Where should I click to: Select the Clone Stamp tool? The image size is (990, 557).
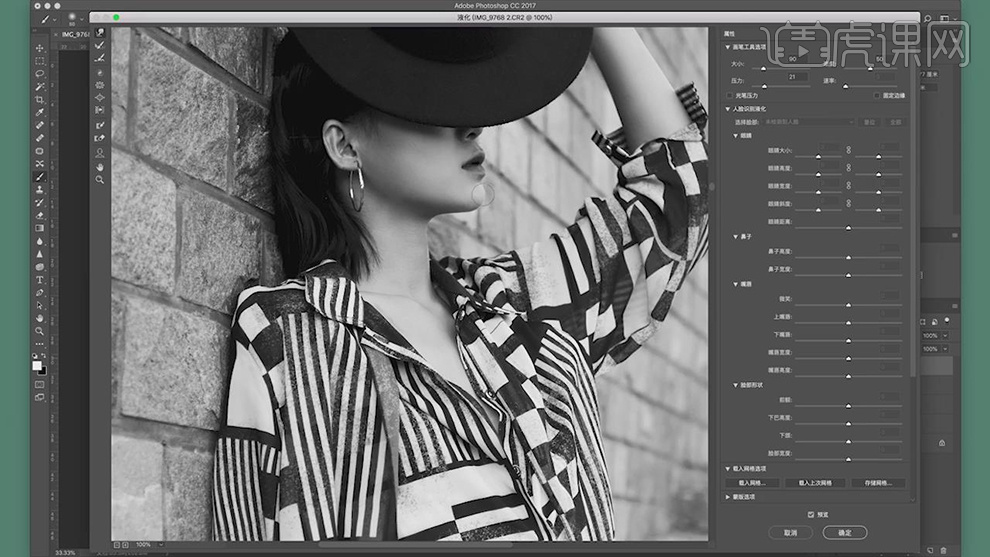(40, 189)
